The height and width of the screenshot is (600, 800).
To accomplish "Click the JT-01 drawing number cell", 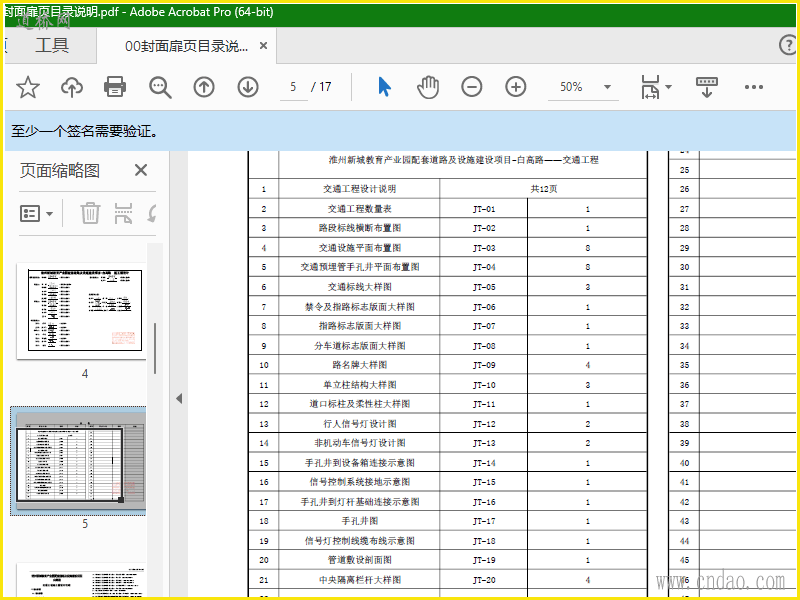I will tap(484, 209).
